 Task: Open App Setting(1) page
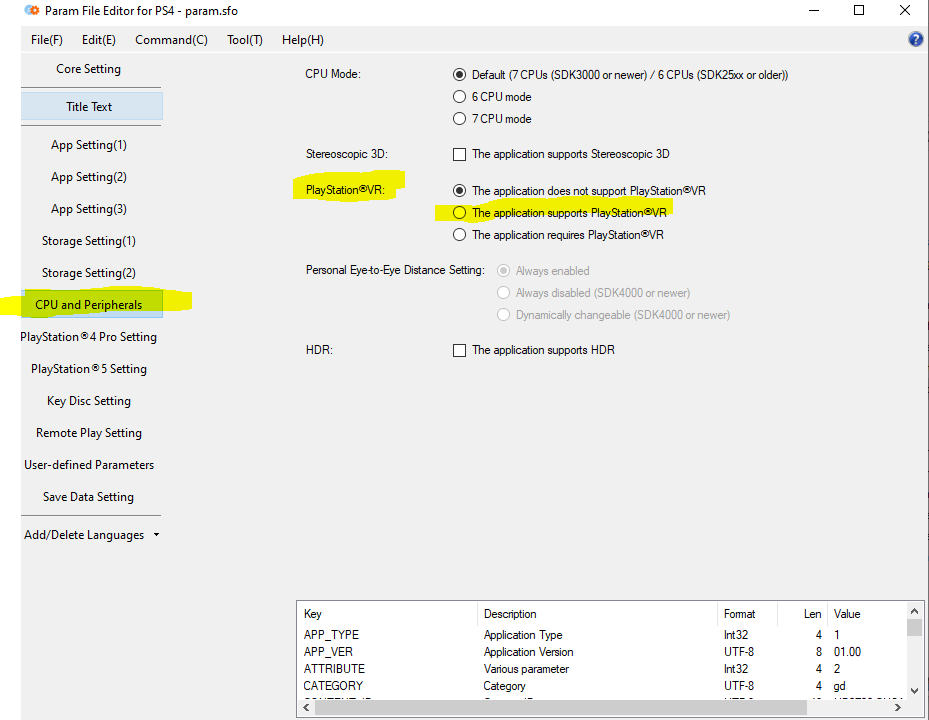89,145
